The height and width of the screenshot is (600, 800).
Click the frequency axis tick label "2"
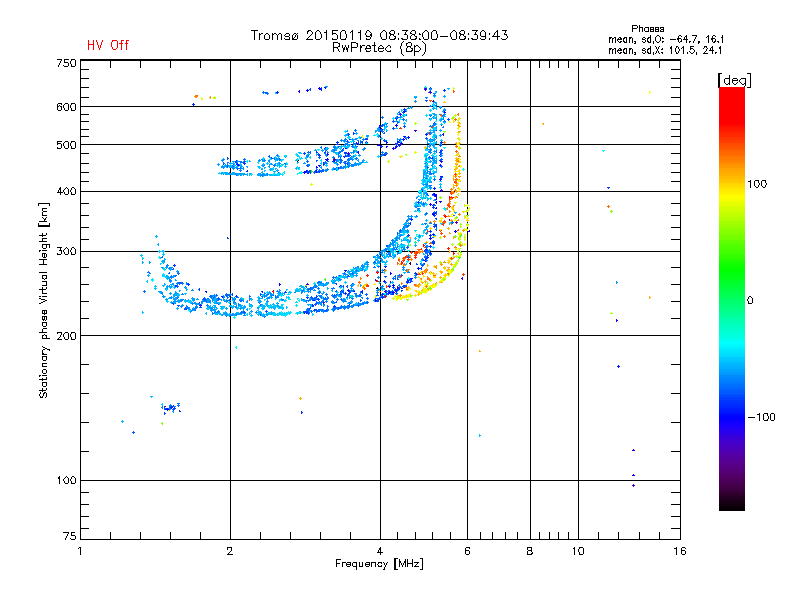(x=230, y=551)
